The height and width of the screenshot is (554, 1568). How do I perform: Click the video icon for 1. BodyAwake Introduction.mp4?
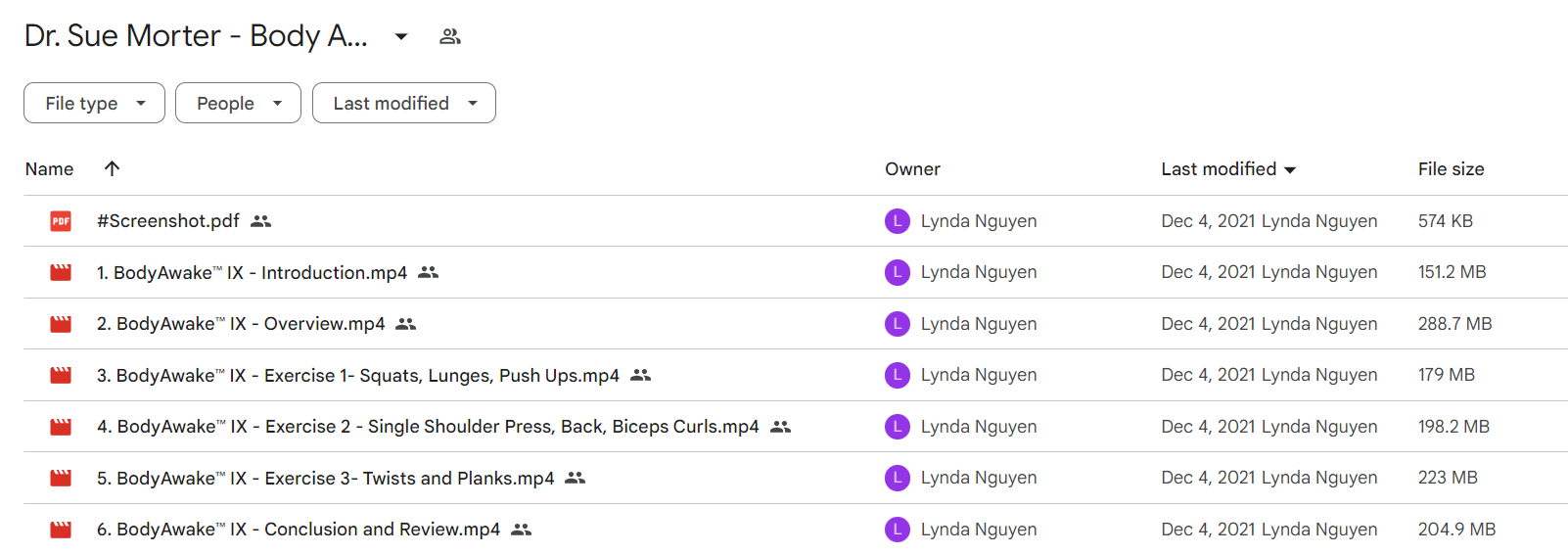coord(61,272)
